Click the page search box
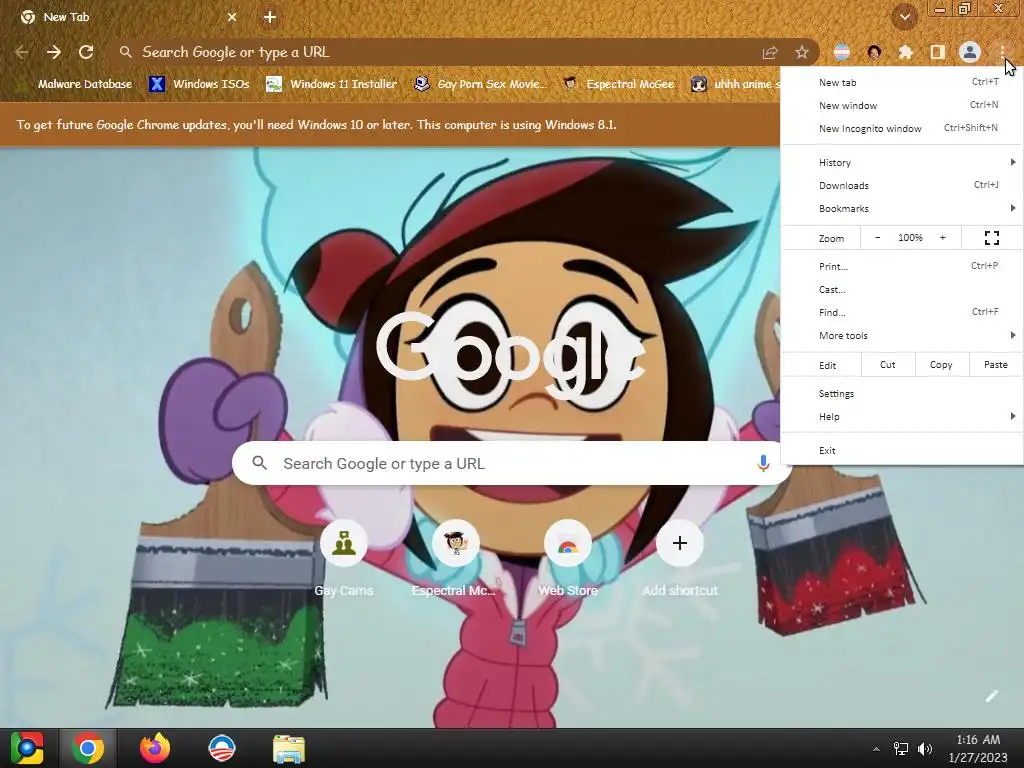The image size is (1024, 768). click(512, 463)
